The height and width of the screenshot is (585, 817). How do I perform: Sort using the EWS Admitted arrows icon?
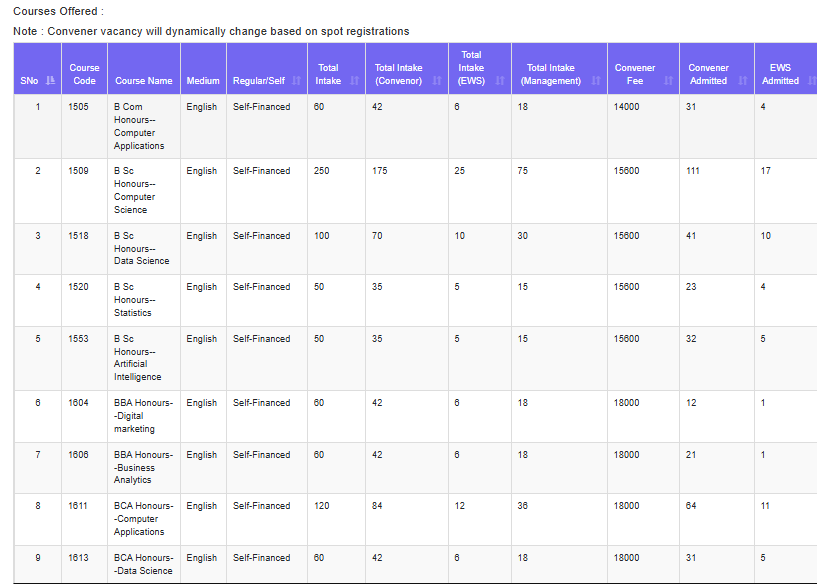click(812, 80)
